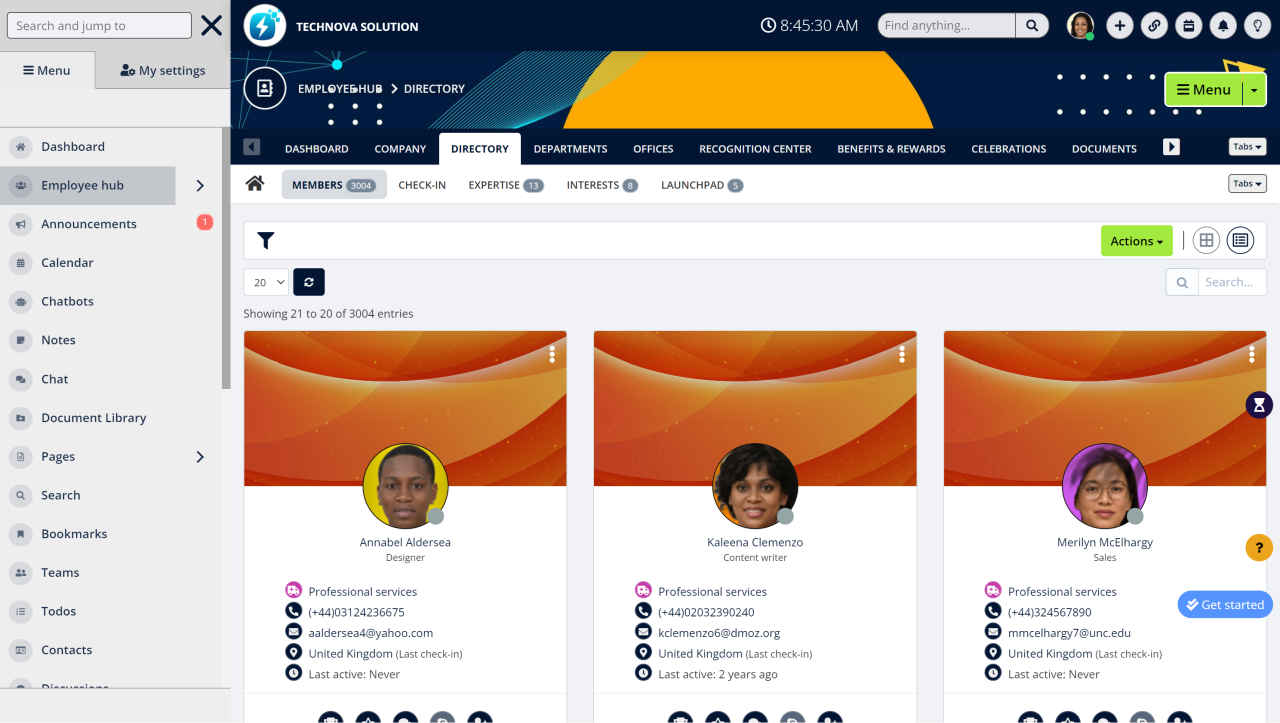This screenshot has width=1280, height=723.
Task: Open the filter funnel icon
Action: click(x=265, y=240)
